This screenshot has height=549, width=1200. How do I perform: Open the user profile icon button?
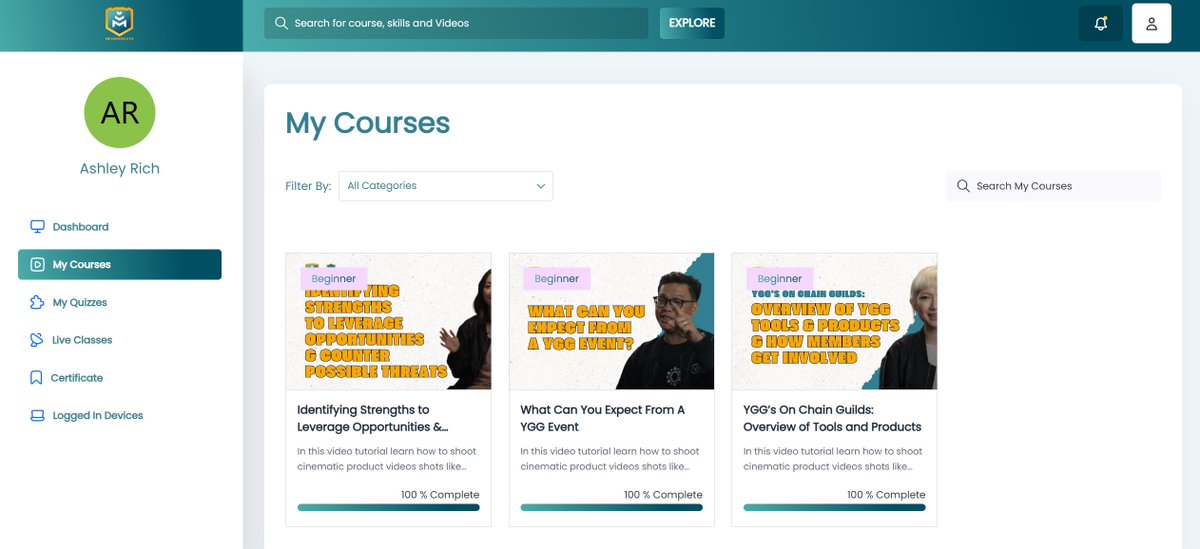pyautogui.click(x=1151, y=23)
